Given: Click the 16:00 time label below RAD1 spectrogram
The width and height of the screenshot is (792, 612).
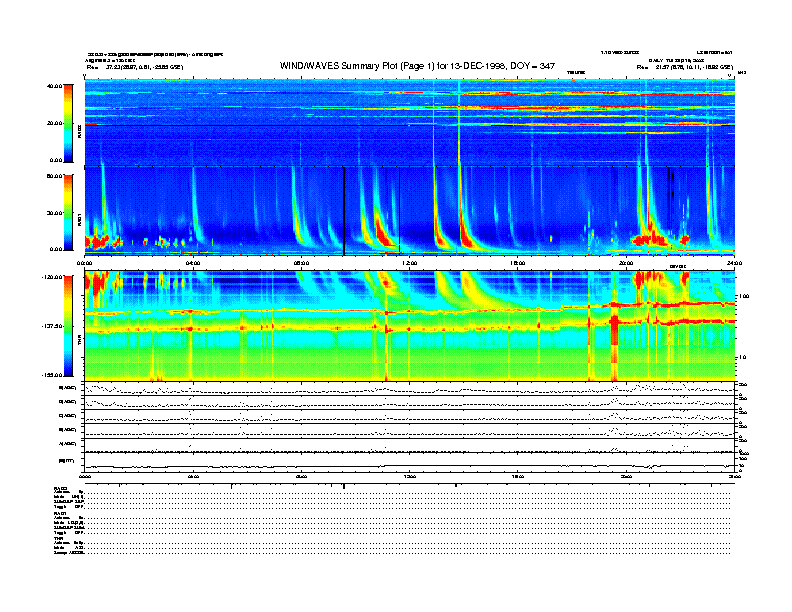Looking at the screenshot, I should click(x=518, y=263).
